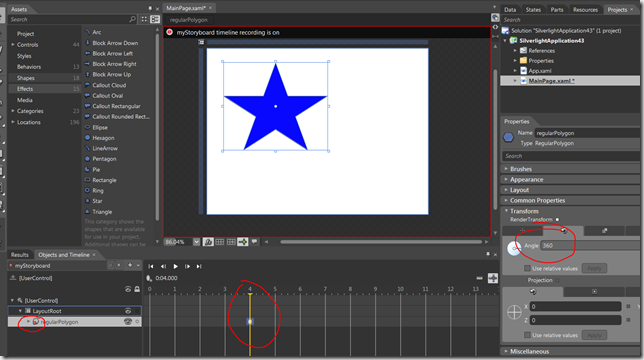Viewport: 644px width, 360px height.
Task: Switch to the Data tab
Action: click(510, 9)
